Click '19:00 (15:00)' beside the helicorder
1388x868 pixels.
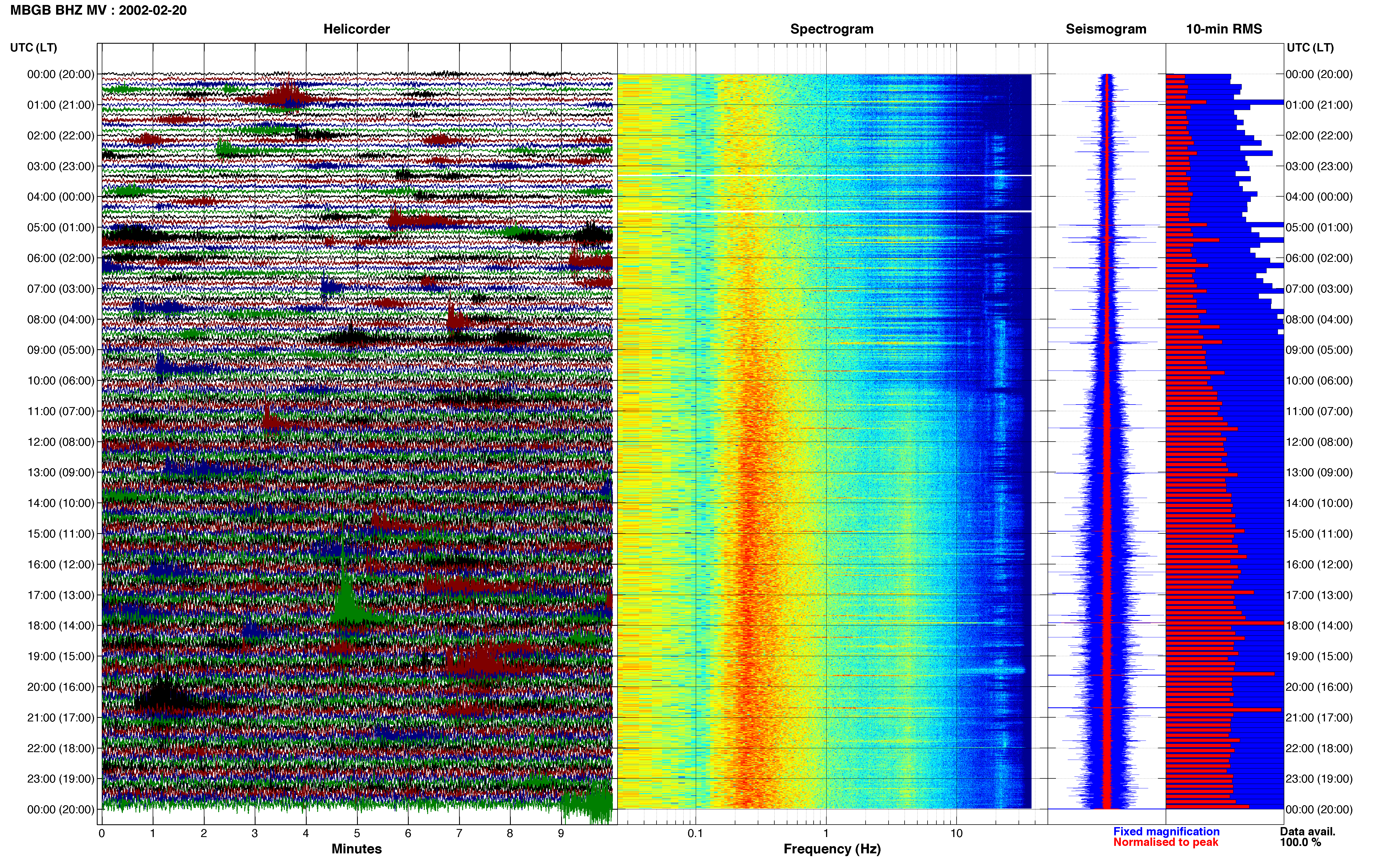pos(61,656)
